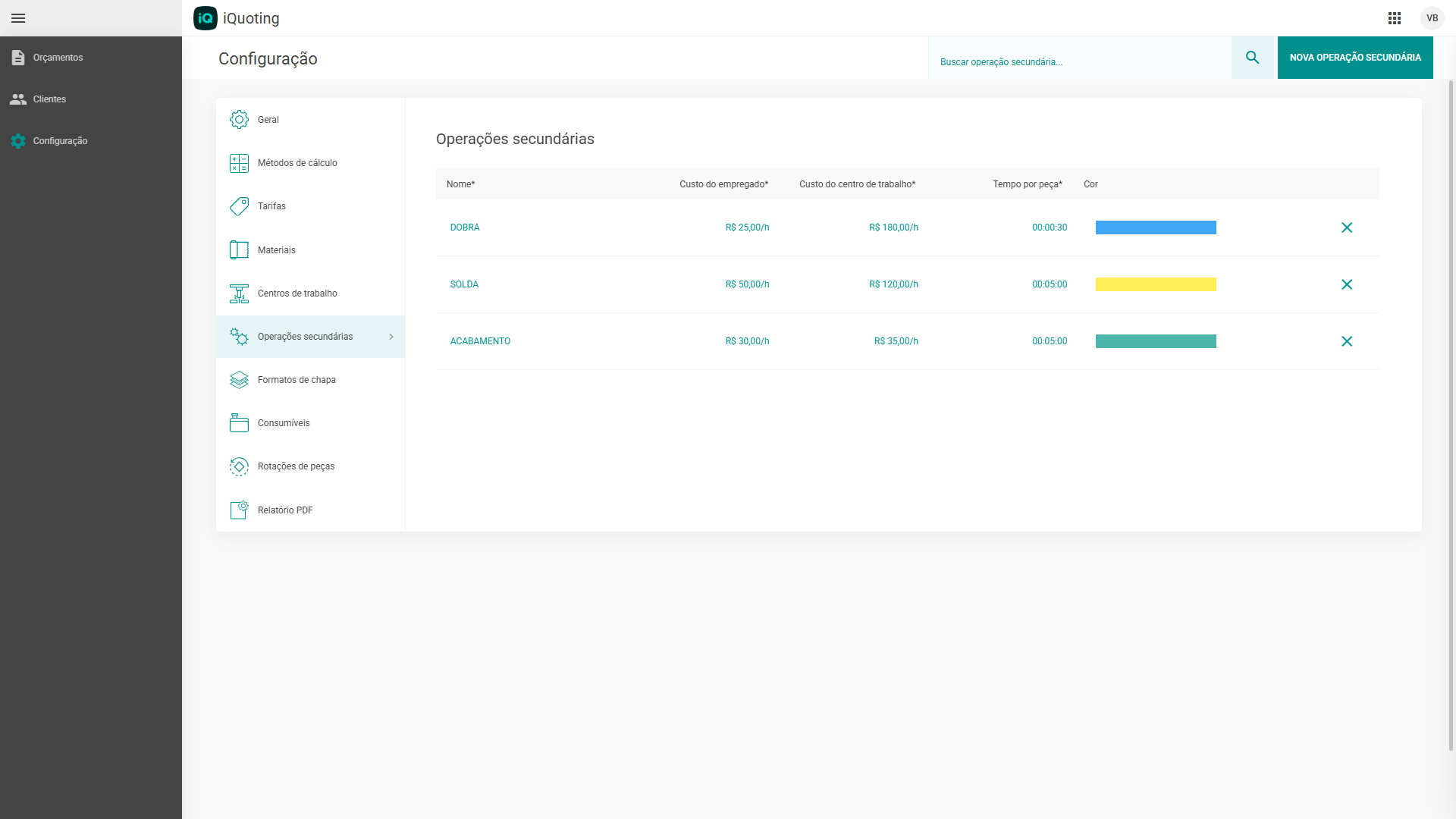Open Configuração in the sidebar
This screenshot has width=1456, height=819.
(91, 141)
